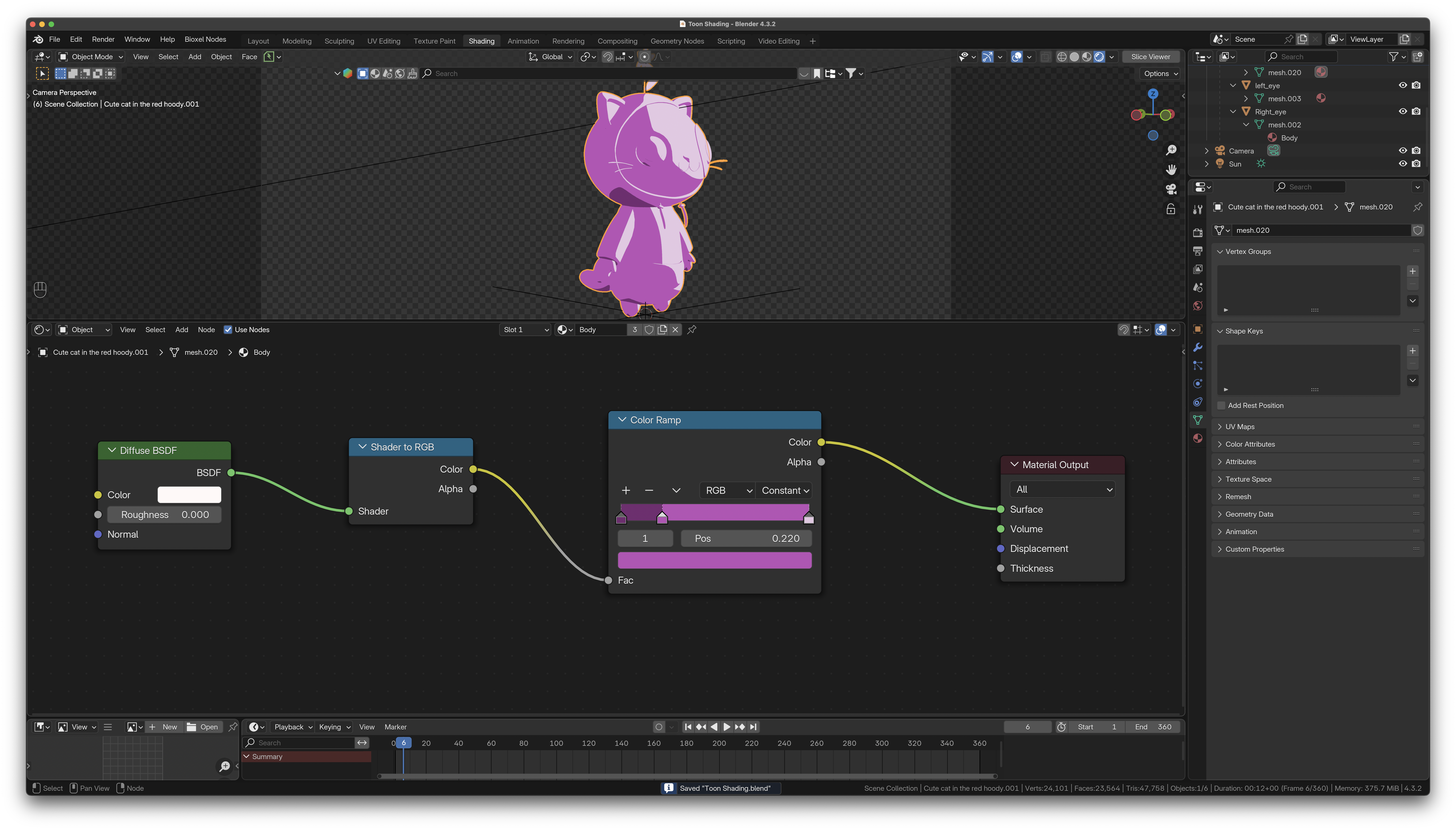1456x830 pixels.
Task: Collapse the Vertex Groups panel
Action: pos(1247,251)
